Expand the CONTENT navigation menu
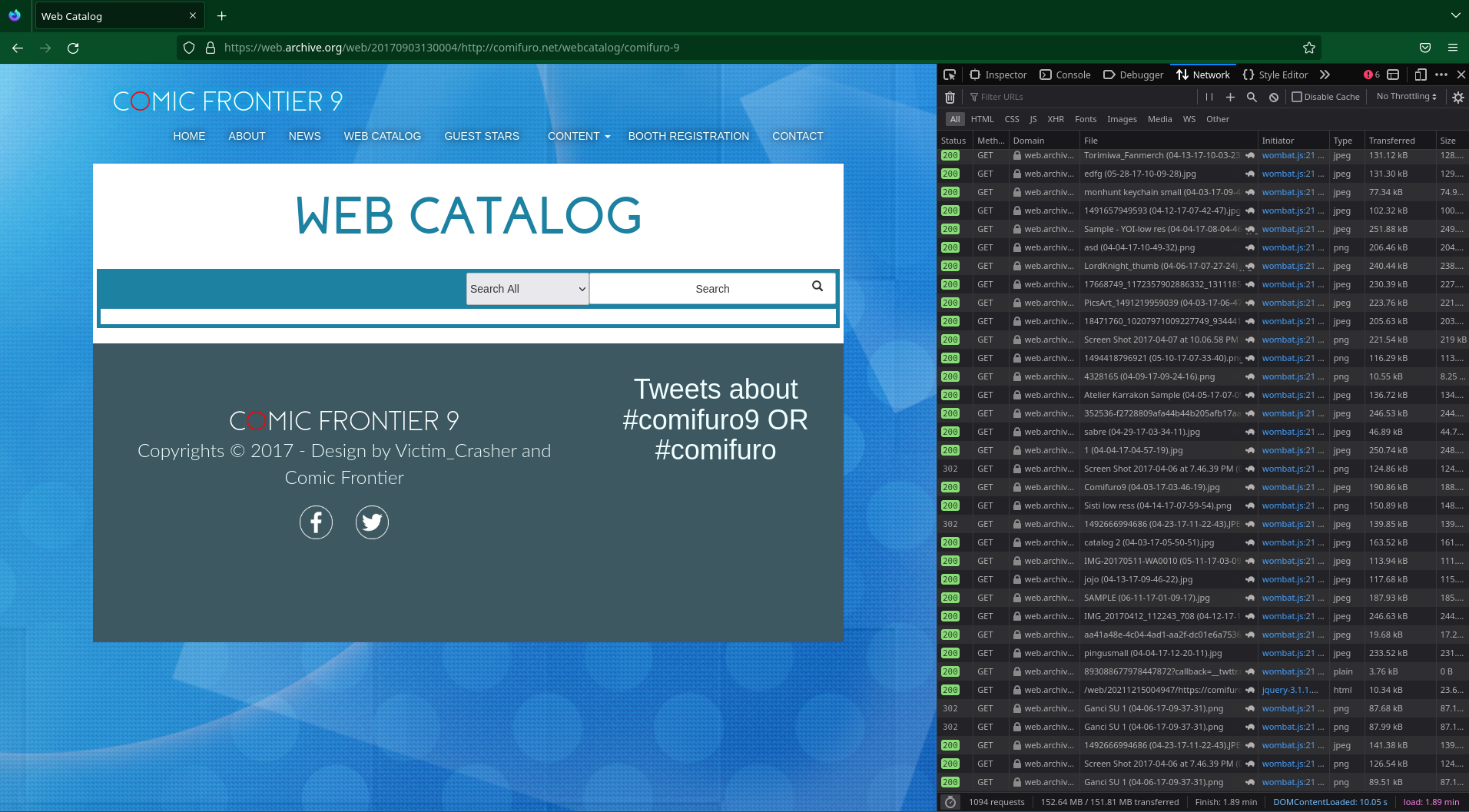 click(579, 136)
